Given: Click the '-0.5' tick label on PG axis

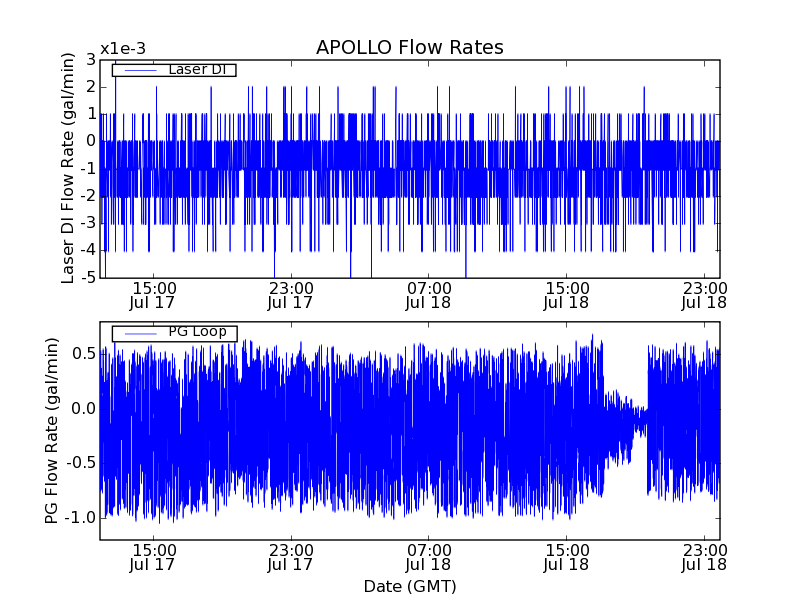Looking at the screenshot, I should (x=80, y=463).
